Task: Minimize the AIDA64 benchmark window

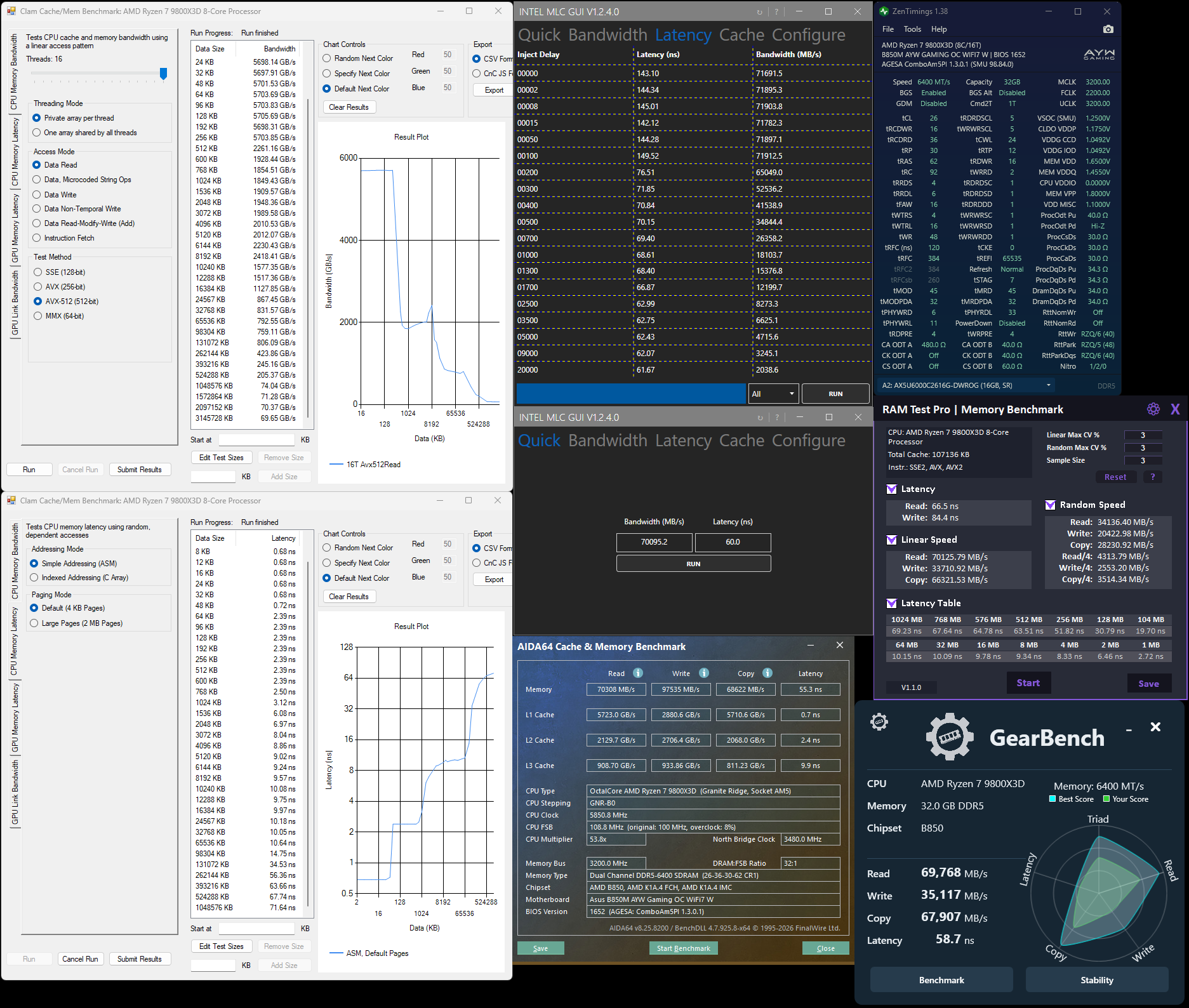Action: (x=811, y=645)
